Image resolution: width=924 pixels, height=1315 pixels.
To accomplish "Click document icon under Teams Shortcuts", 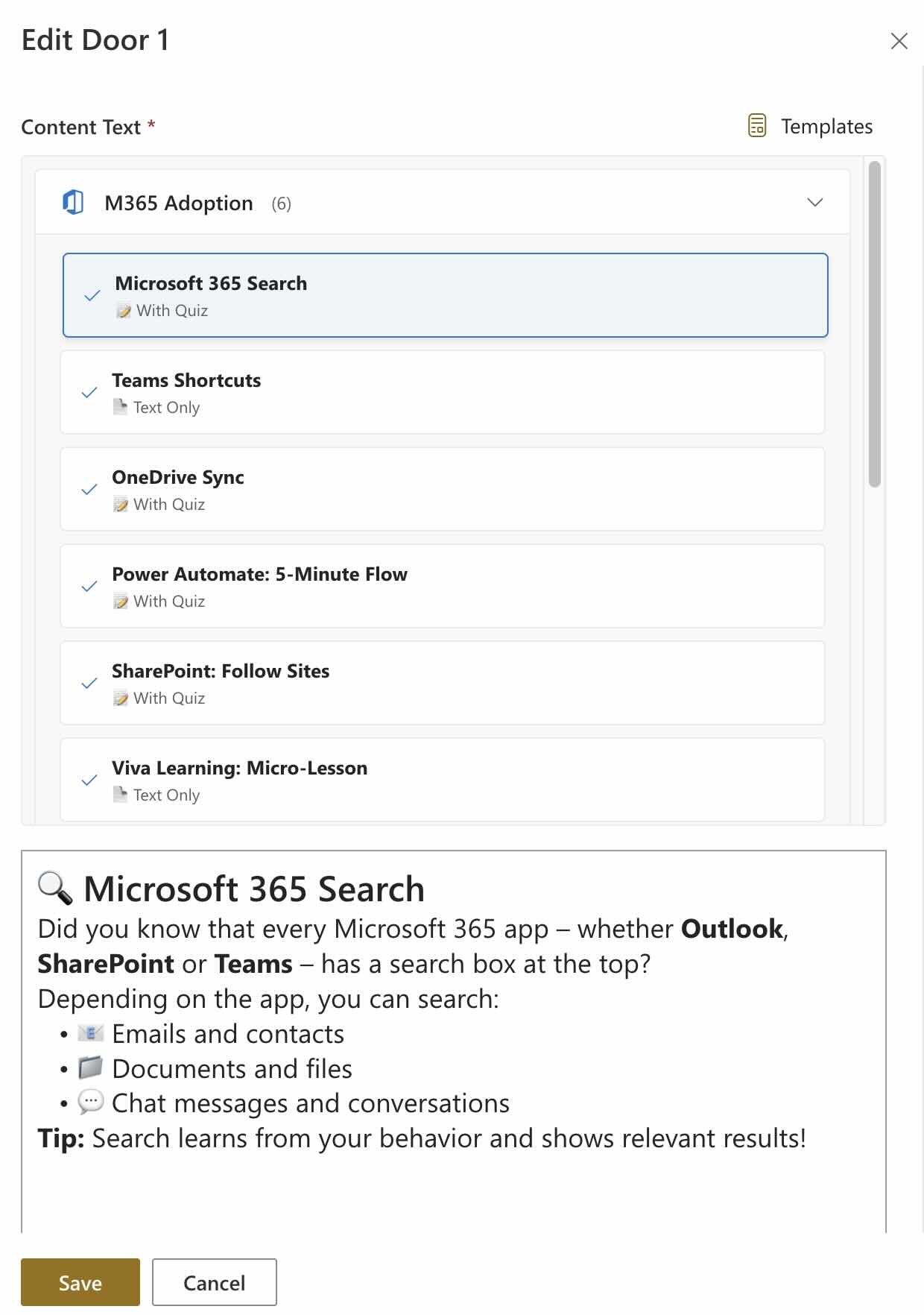I will click(x=120, y=407).
